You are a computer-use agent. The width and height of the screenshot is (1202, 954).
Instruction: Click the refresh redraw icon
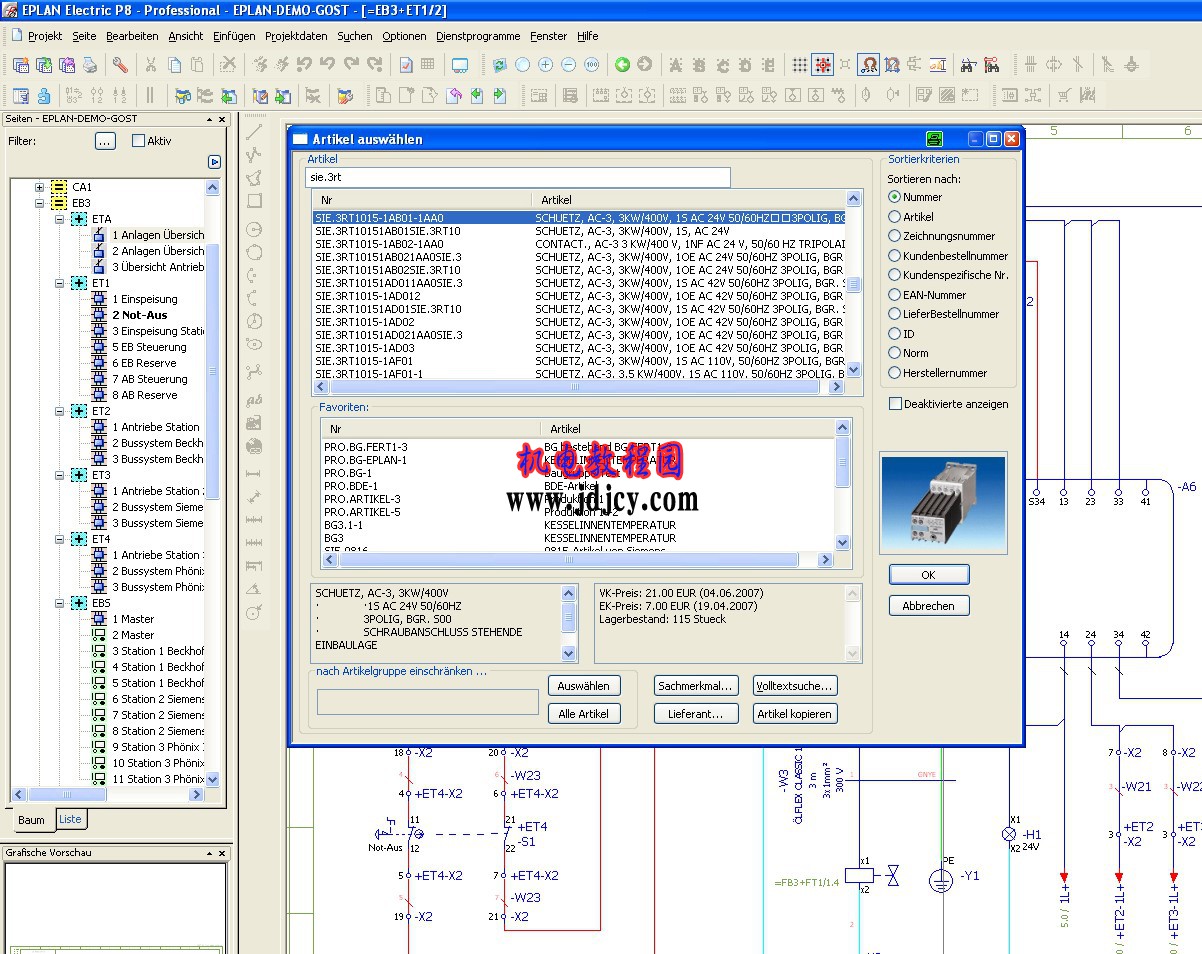(500, 65)
